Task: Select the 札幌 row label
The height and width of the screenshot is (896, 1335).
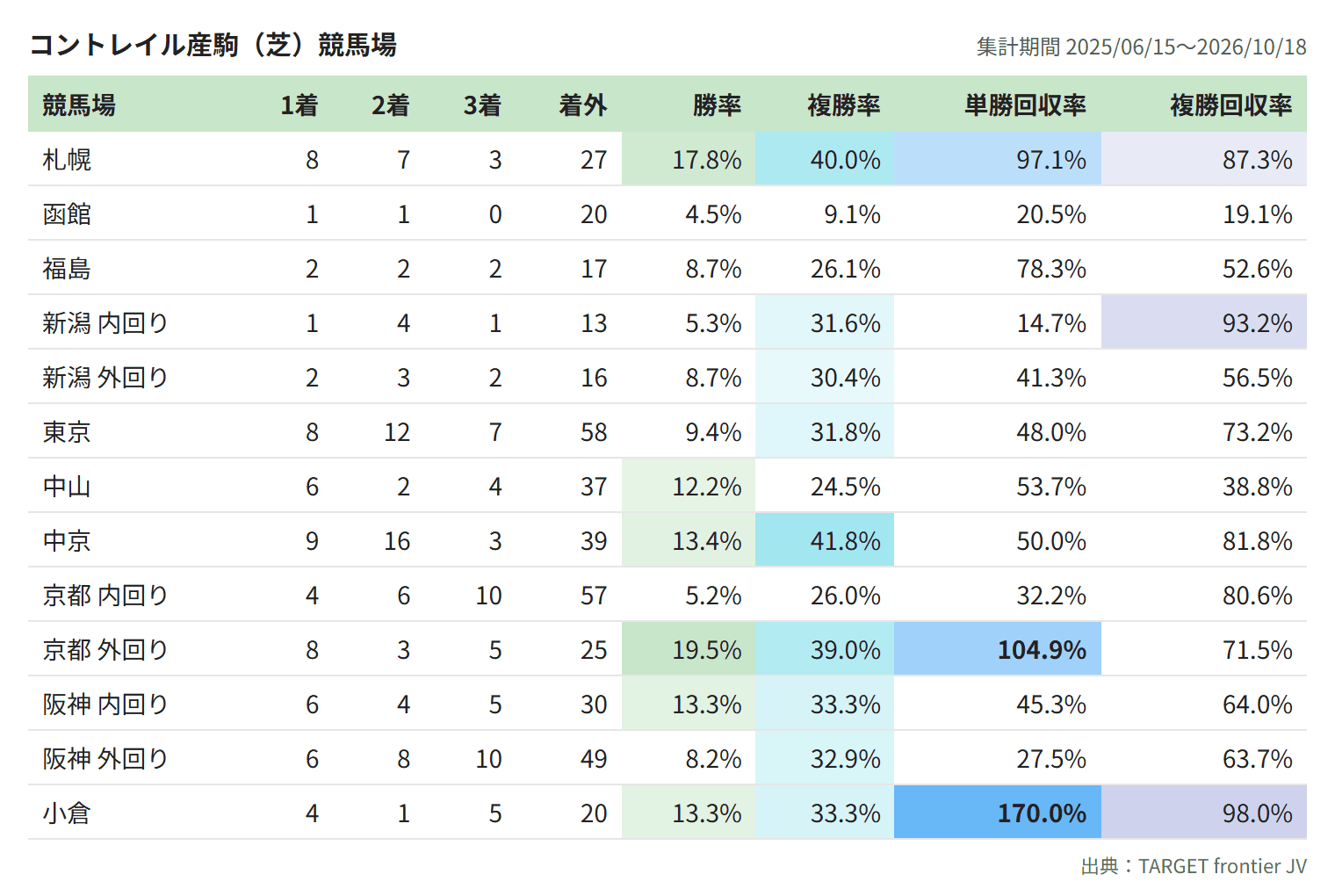Action: click(67, 160)
